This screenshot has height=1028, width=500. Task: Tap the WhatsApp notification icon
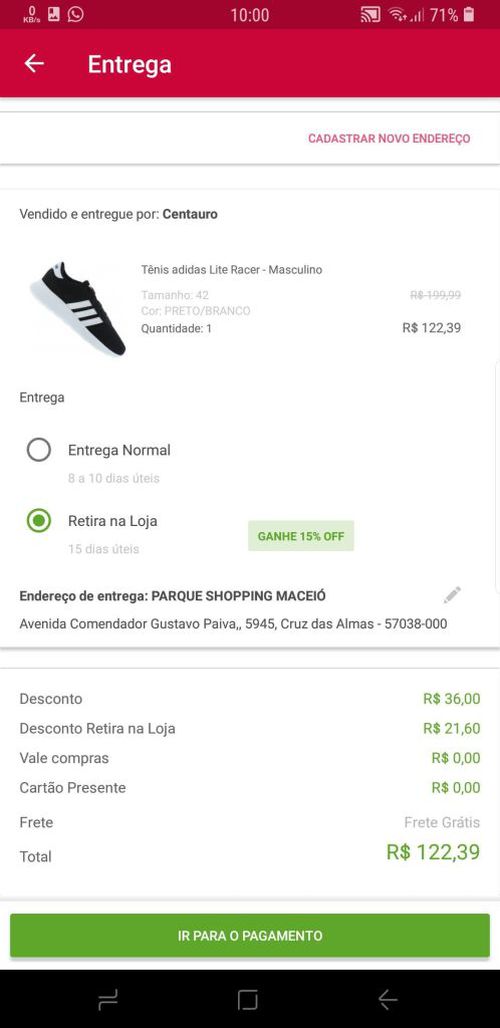click(76, 14)
